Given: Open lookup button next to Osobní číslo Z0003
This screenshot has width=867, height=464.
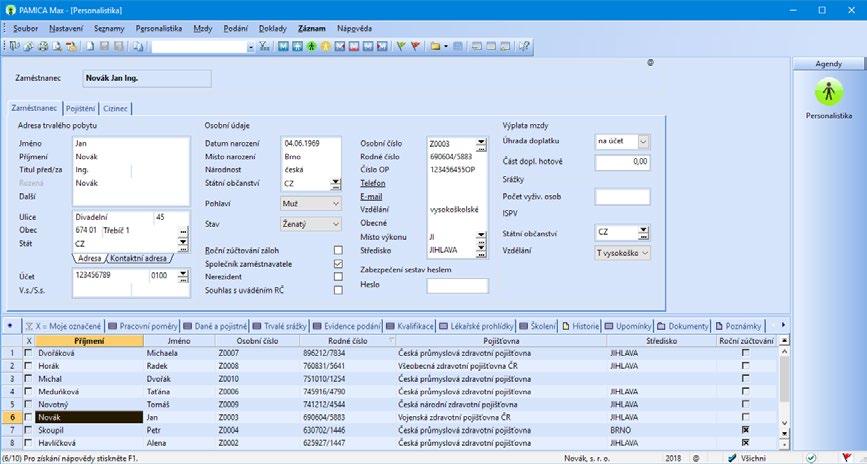Looking at the screenshot, I should click(482, 145).
